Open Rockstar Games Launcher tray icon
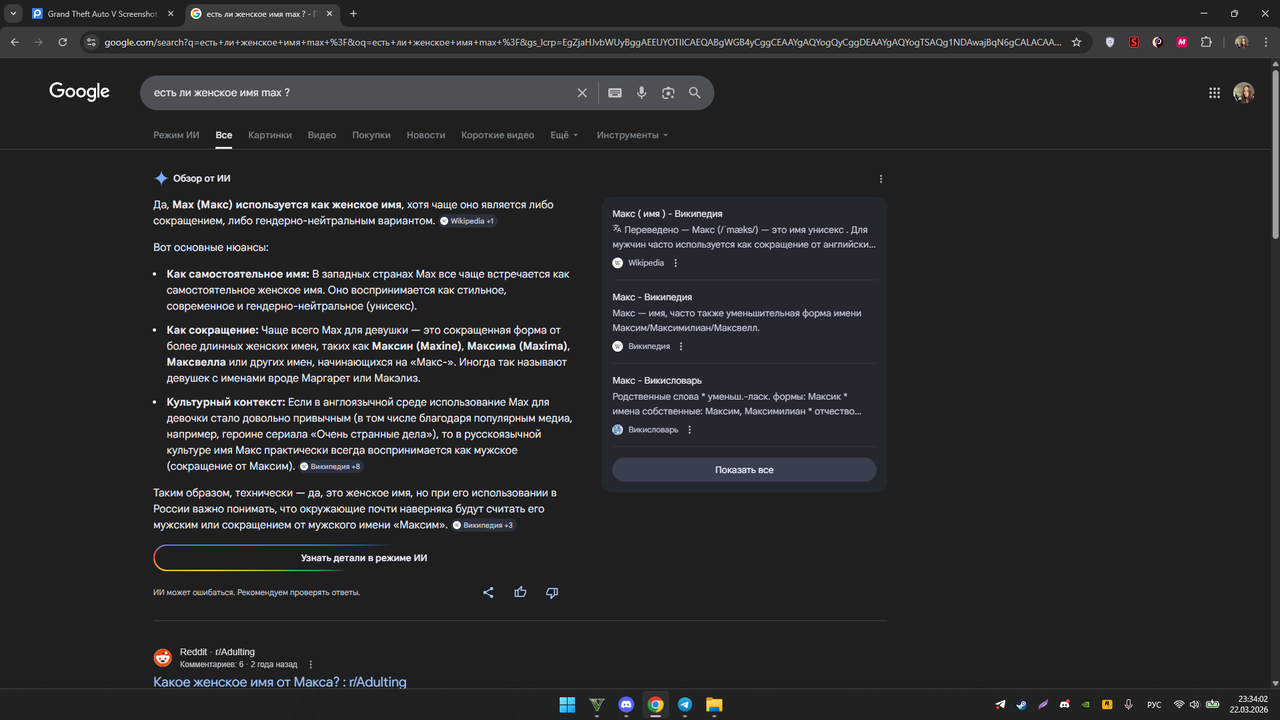This screenshot has height=720, width=1280. (x=1107, y=705)
